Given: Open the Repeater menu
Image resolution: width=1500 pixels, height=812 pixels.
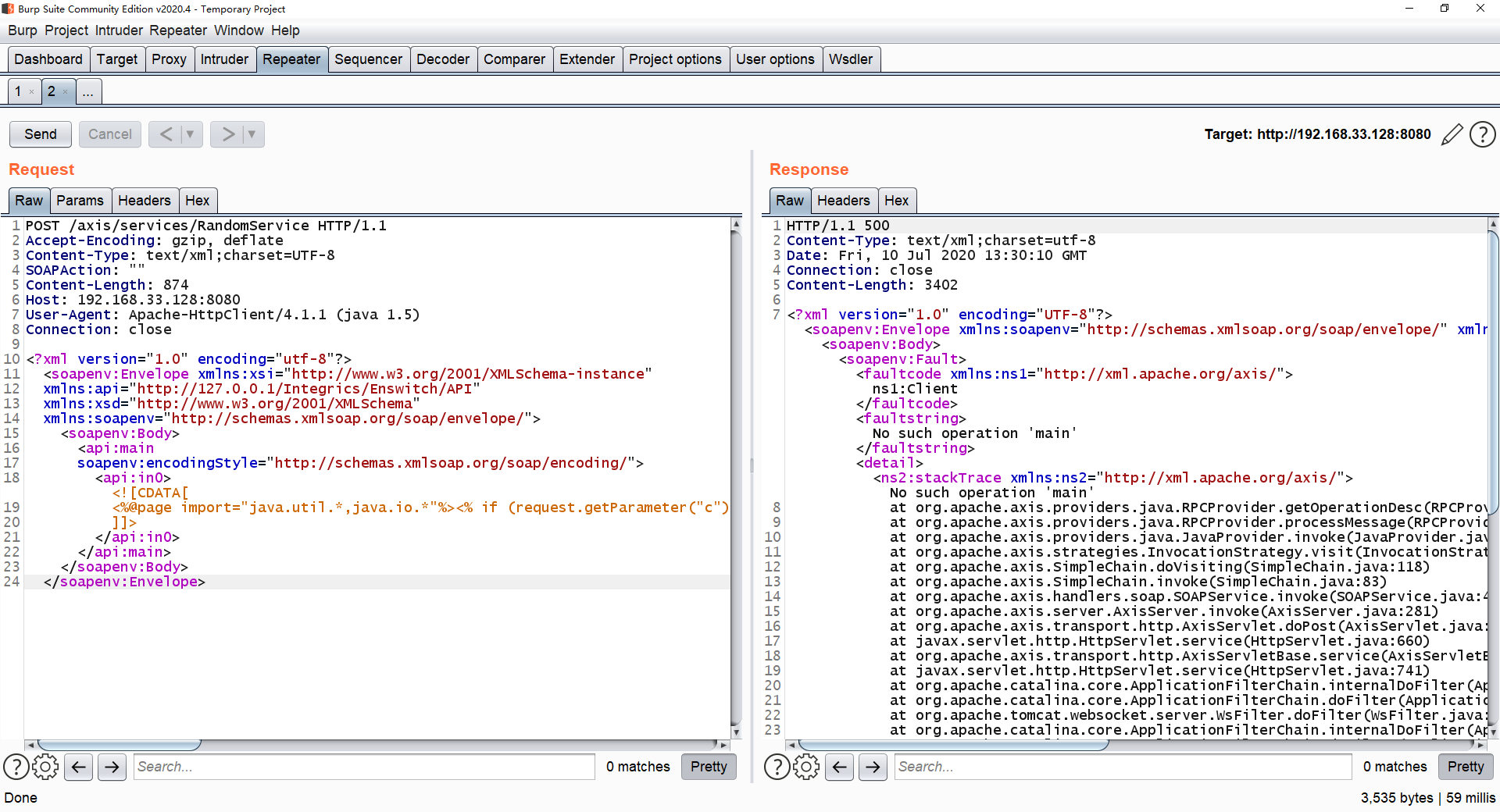Looking at the screenshot, I should [x=178, y=30].
